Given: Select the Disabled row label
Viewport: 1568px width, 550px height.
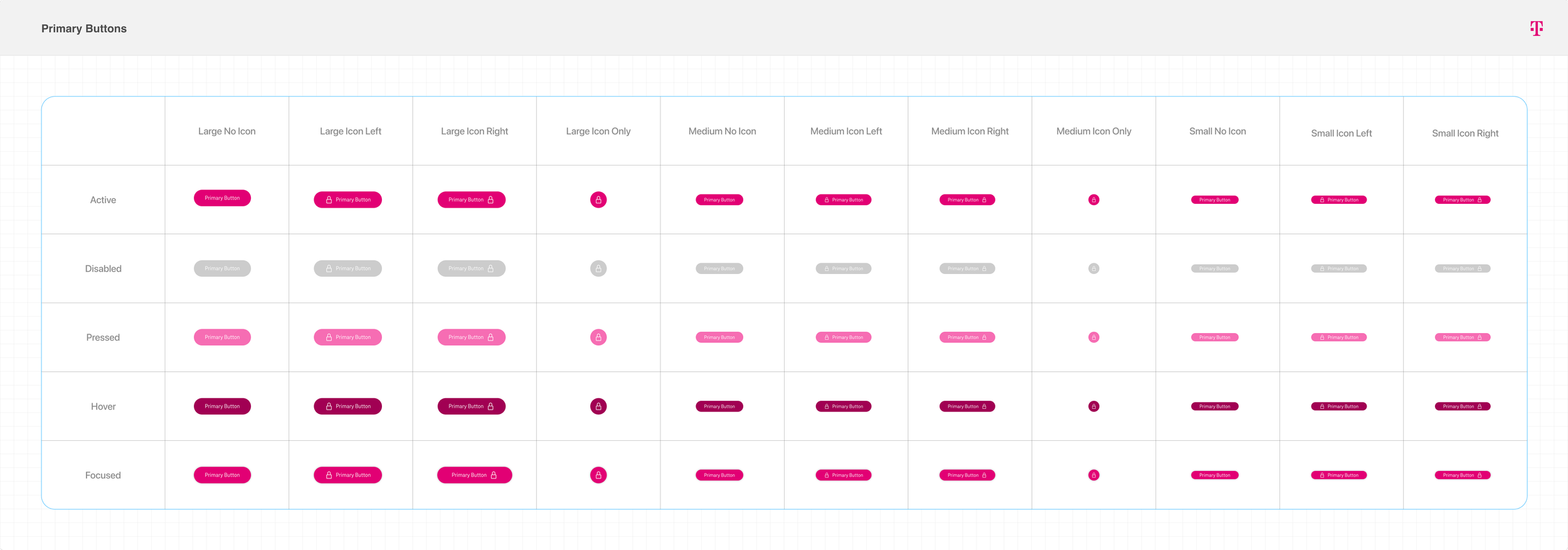Looking at the screenshot, I should 103,268.
